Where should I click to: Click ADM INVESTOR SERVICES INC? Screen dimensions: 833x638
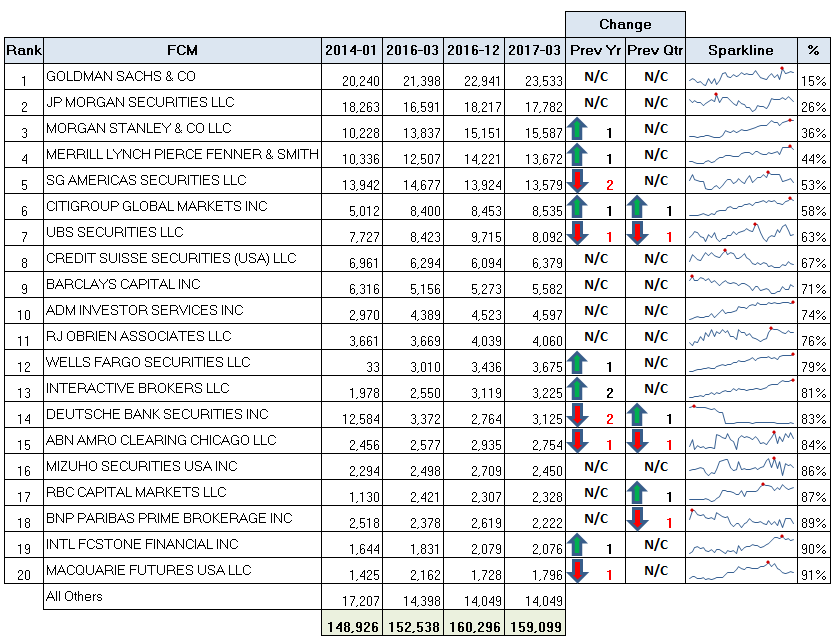point(182,311)
